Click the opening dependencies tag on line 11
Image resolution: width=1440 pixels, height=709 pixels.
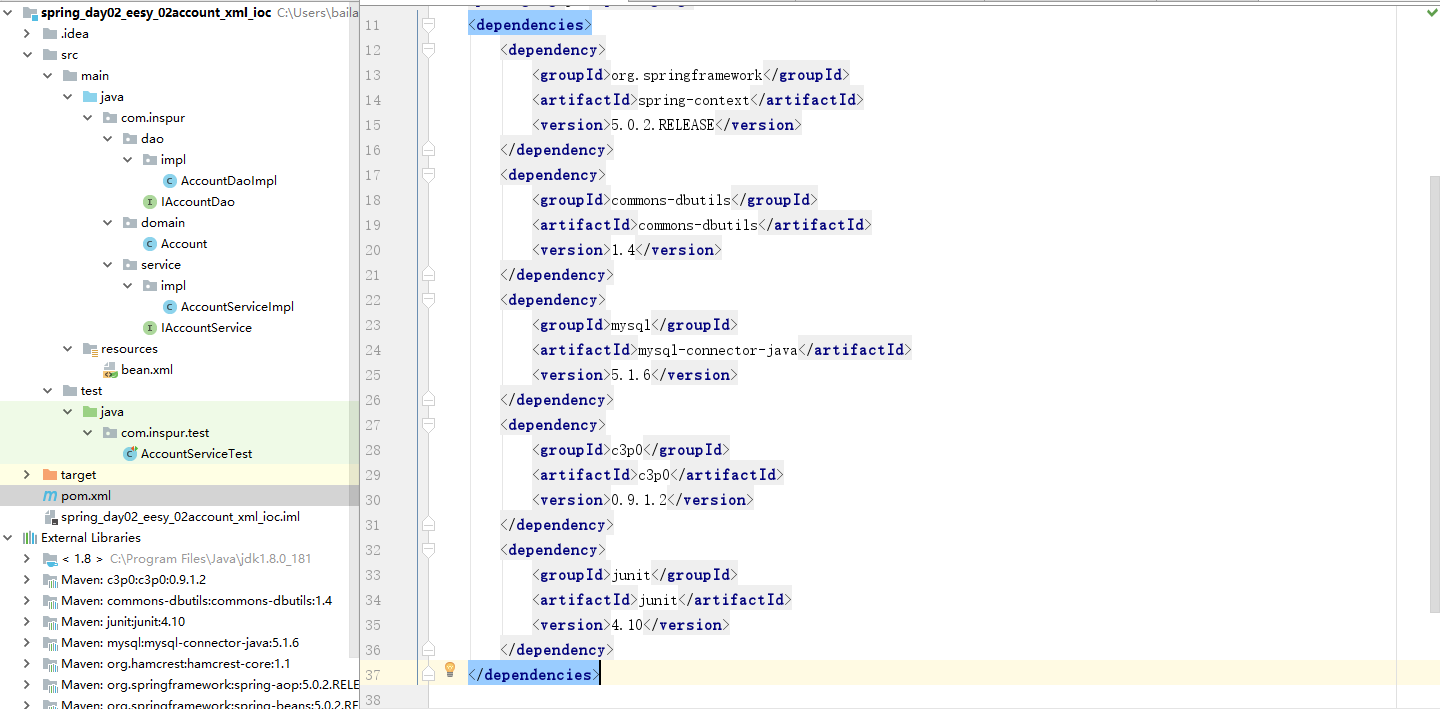tap(530, 24)
